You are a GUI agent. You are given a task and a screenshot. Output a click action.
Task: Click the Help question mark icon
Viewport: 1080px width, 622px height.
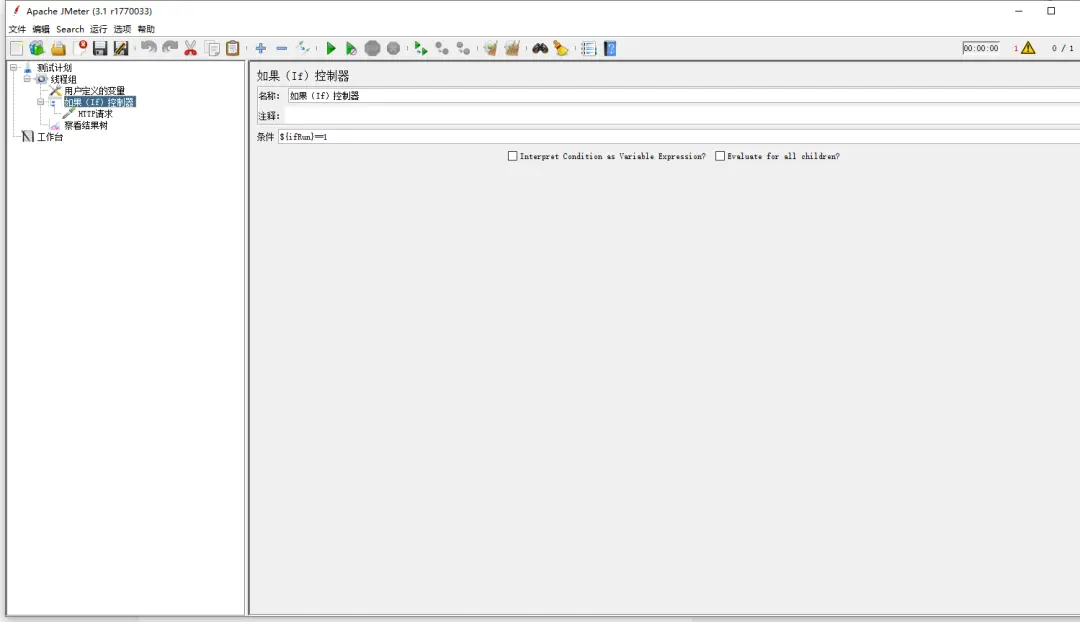click(610, 48)
